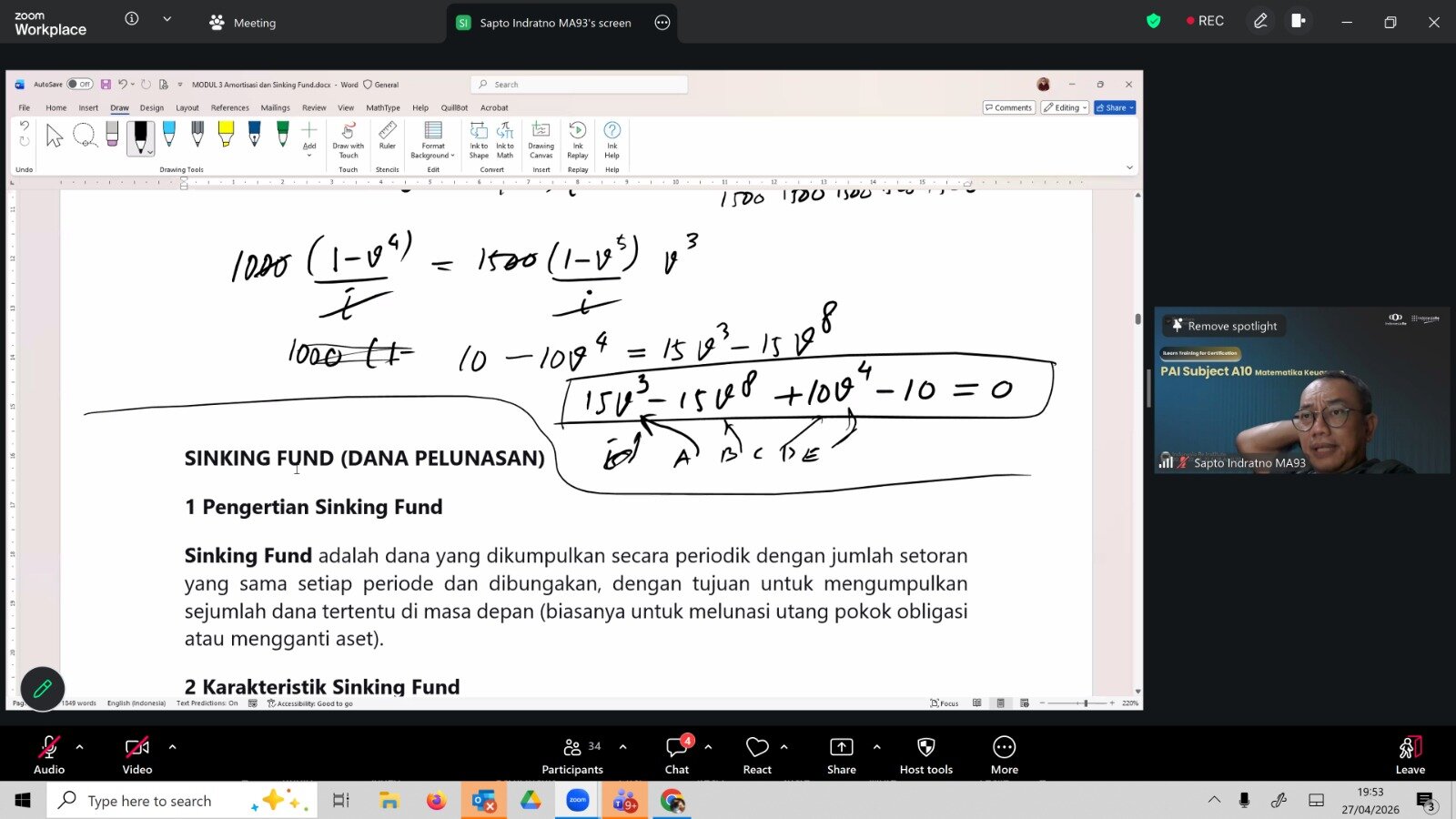Undo the last action in ribbon
Screen dimensions: 1456x819
(25, 126)
